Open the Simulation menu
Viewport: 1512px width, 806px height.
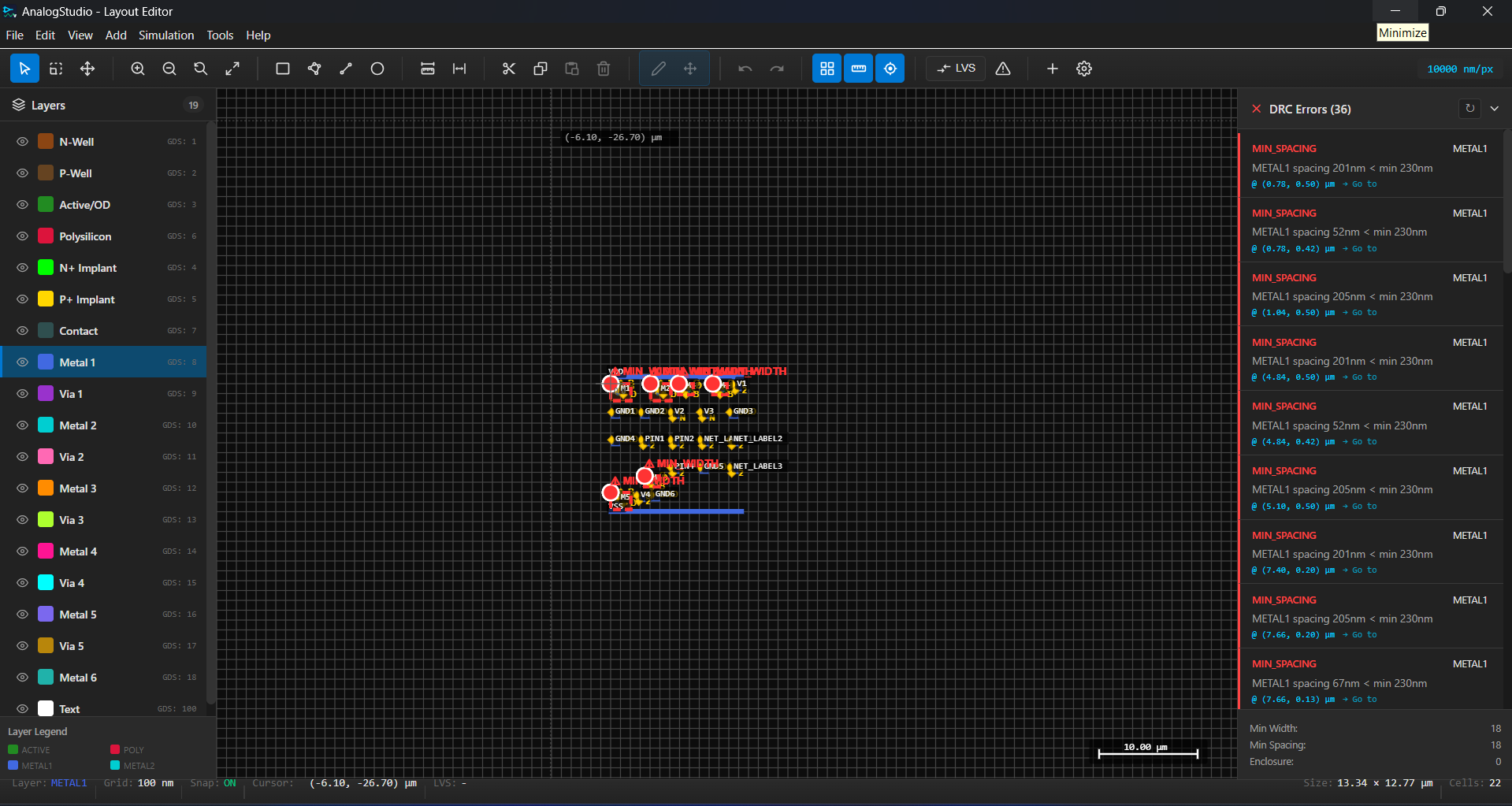coord(166,35)
